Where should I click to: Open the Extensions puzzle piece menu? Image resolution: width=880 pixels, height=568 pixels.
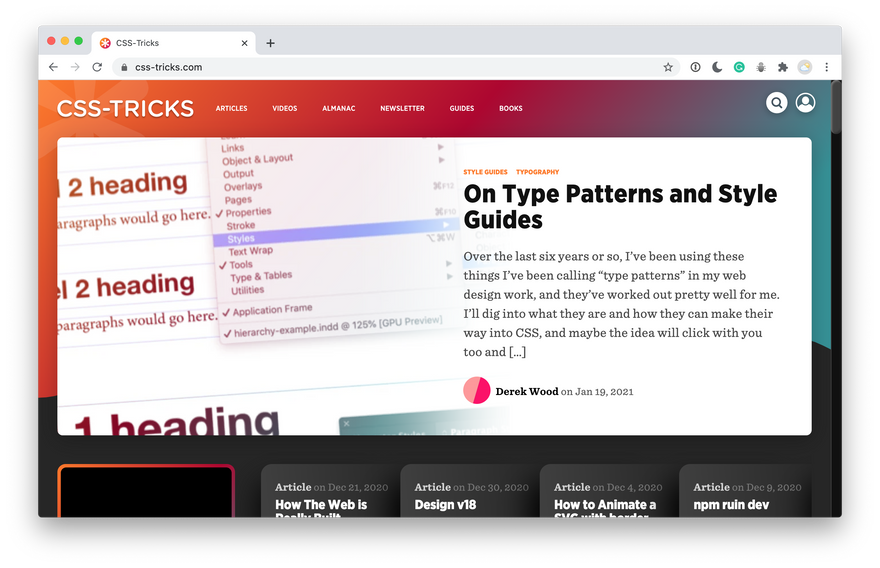point(783,67)
